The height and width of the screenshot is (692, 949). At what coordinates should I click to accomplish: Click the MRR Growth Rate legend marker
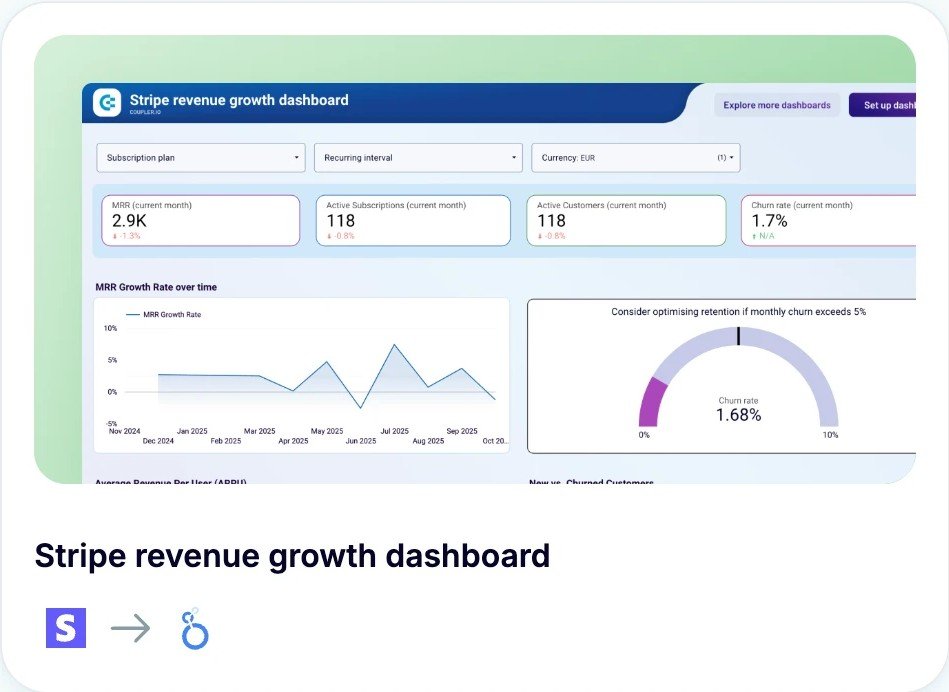tap(133, 314)
